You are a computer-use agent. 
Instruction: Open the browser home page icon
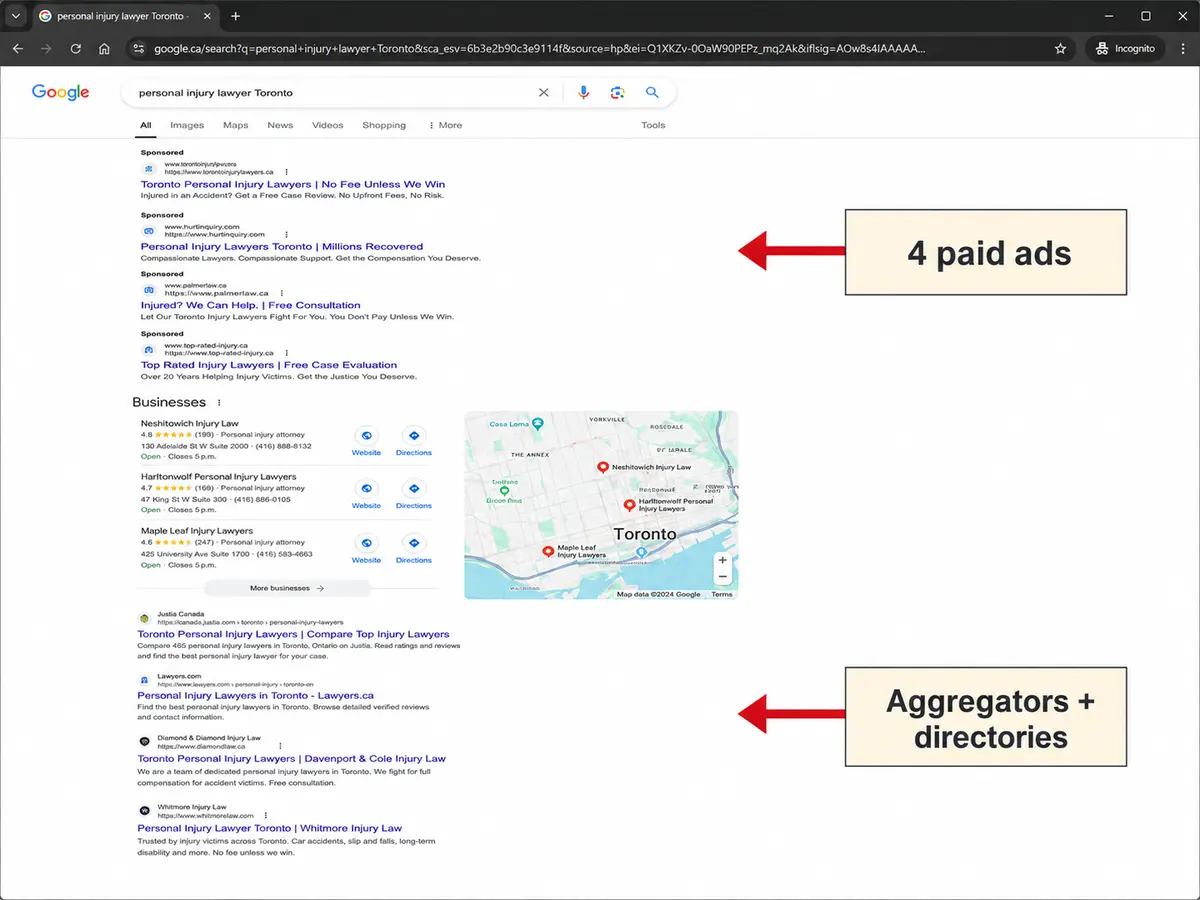(x=104, y=48)
